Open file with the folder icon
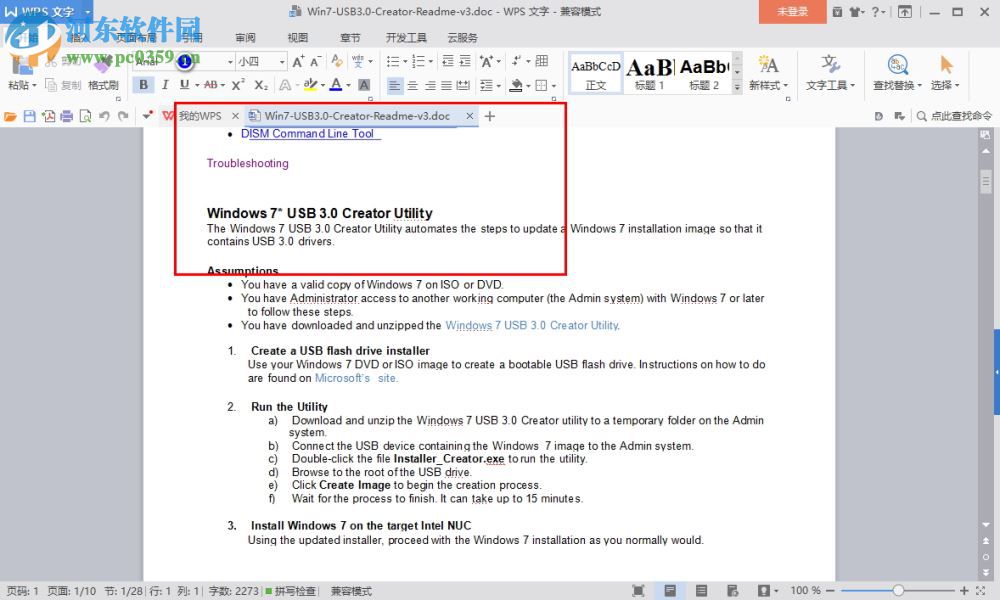 [x=10, y=116]
